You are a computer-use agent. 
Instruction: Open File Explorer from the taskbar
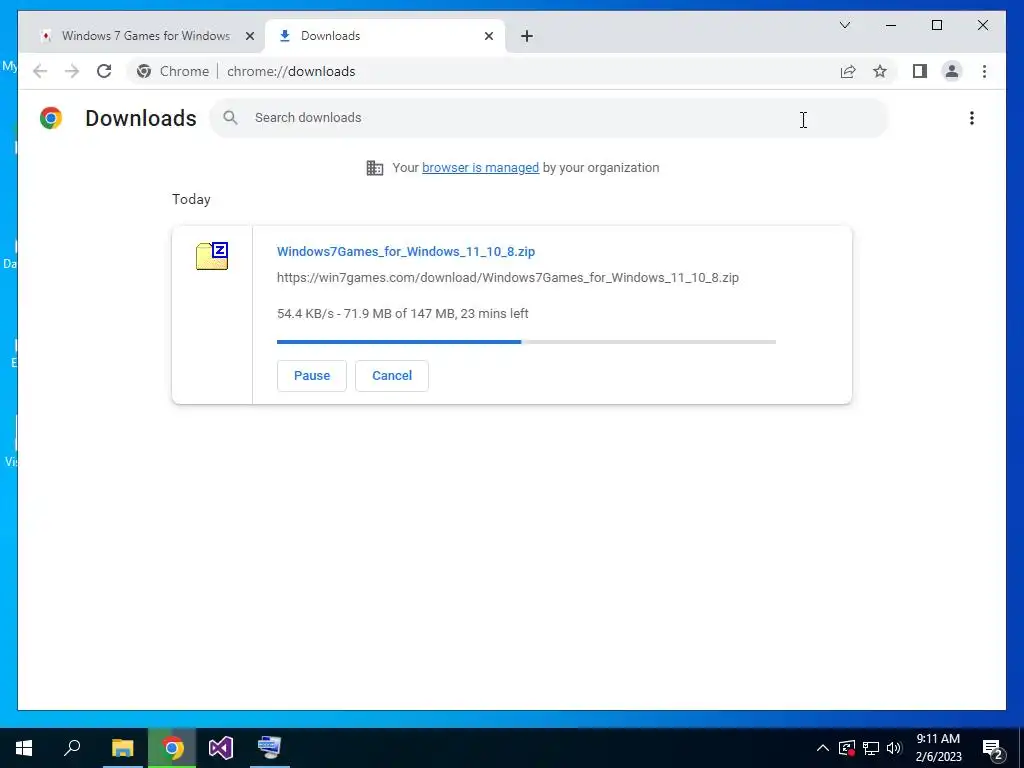122,748
